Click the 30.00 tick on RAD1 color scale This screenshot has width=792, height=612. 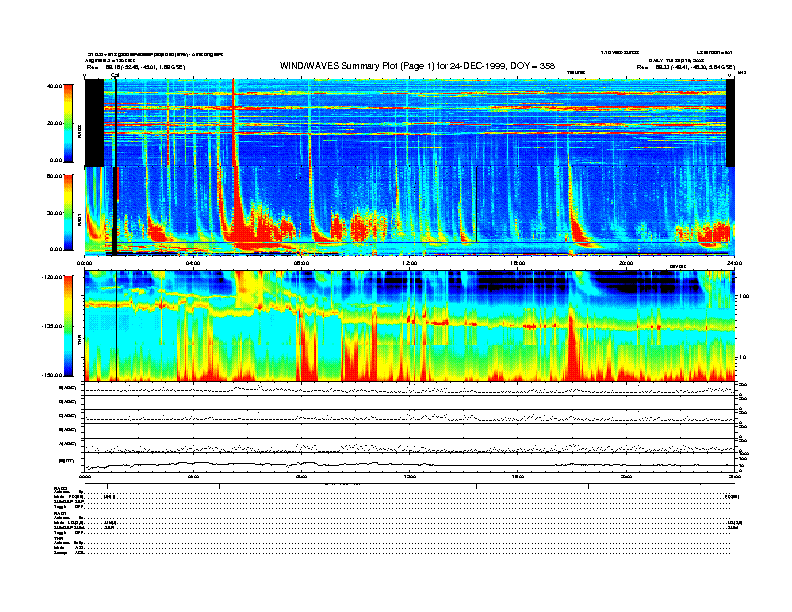coord(55,213)
